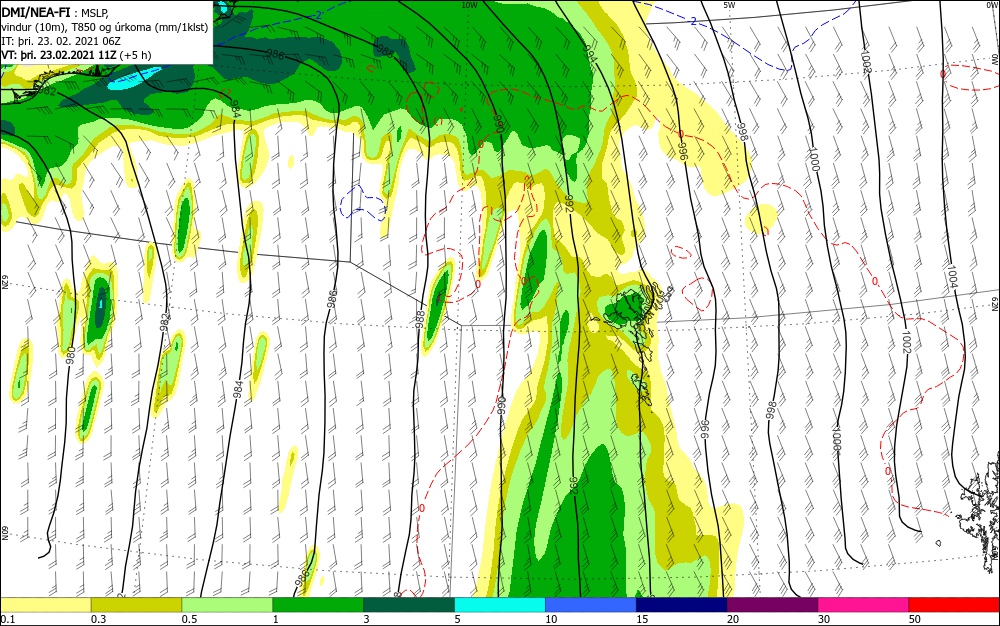
Task: Click the pink 30–50 legend swatch
Action: 863,605
